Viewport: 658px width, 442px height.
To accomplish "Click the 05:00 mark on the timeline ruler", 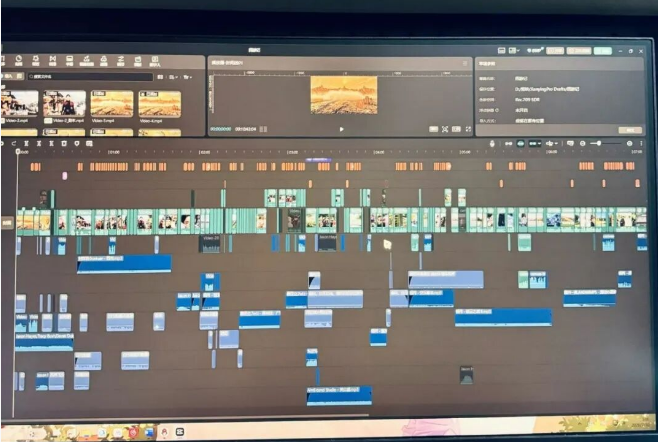I will pyautogui.click(x=465, y=152).
